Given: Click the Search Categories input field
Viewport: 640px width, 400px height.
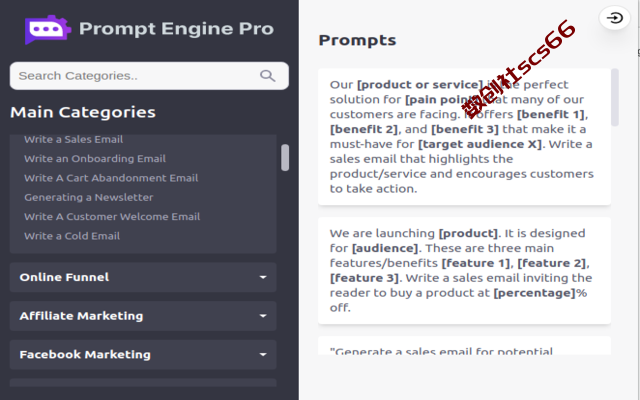Looking at the screenshot, I should pyautogui.click(x=149, y=76).
